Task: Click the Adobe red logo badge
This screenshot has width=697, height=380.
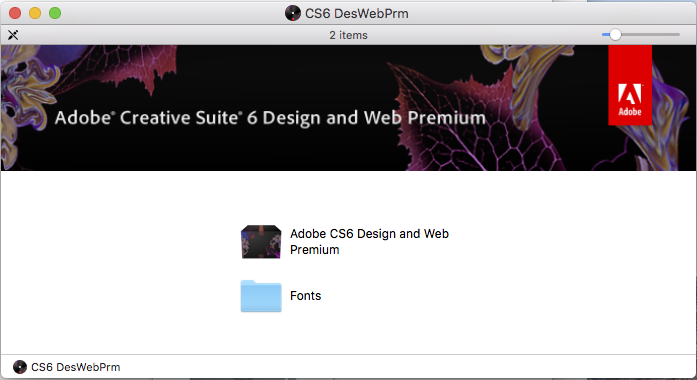Action: point(630,85)
